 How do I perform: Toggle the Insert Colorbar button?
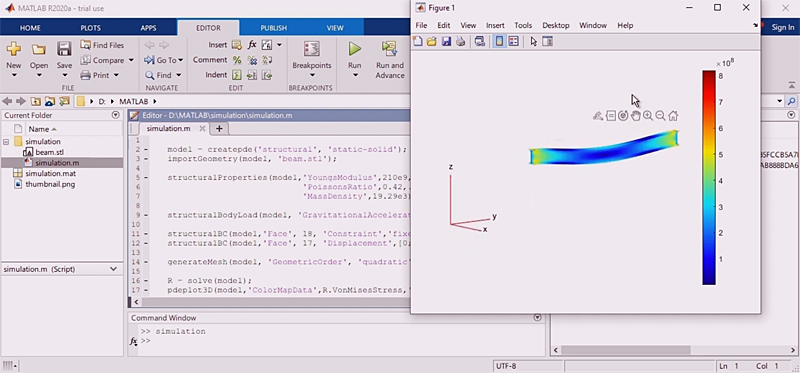pos(499,42)
